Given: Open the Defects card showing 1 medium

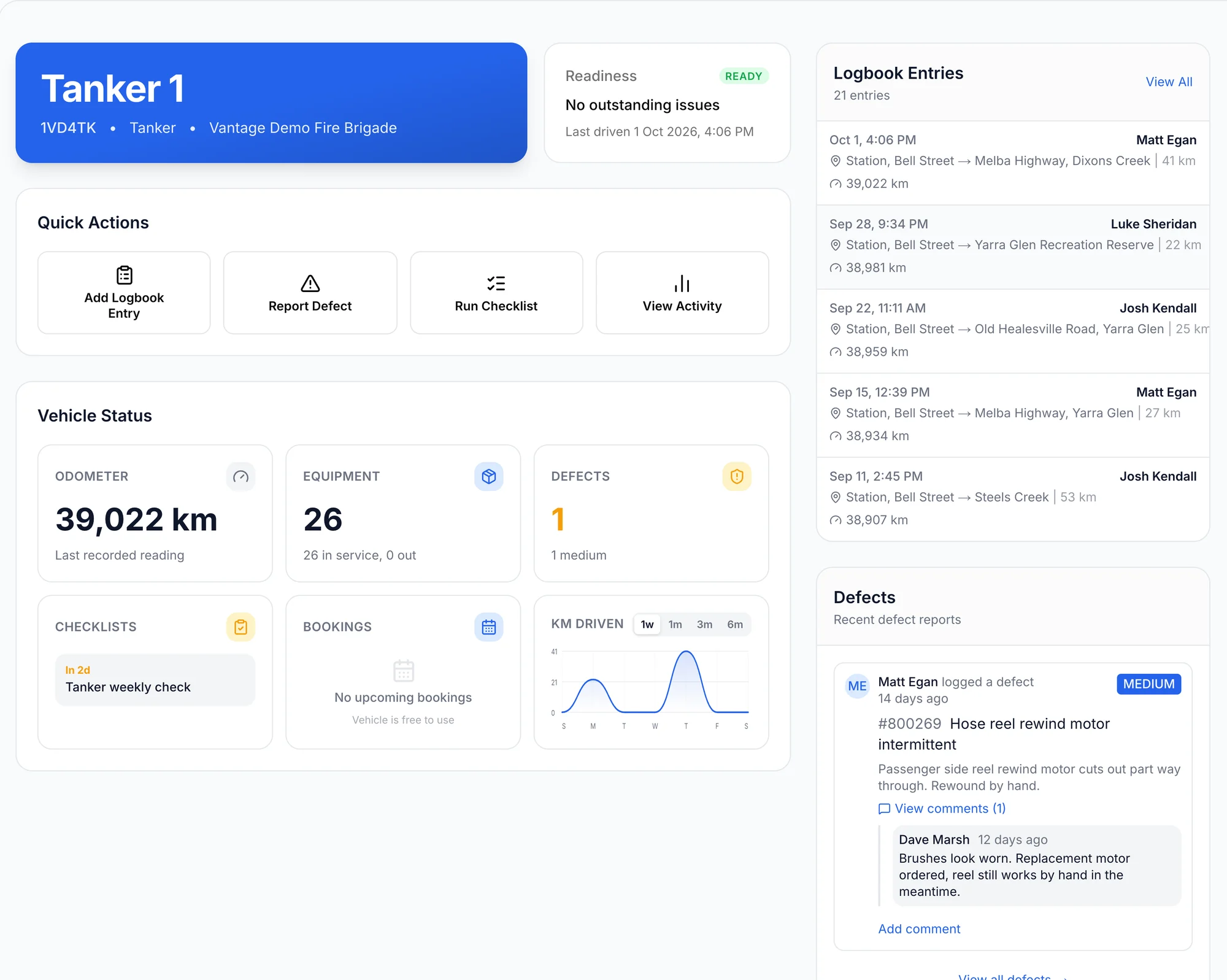Looking at the screenshot, I should [651, 513].
